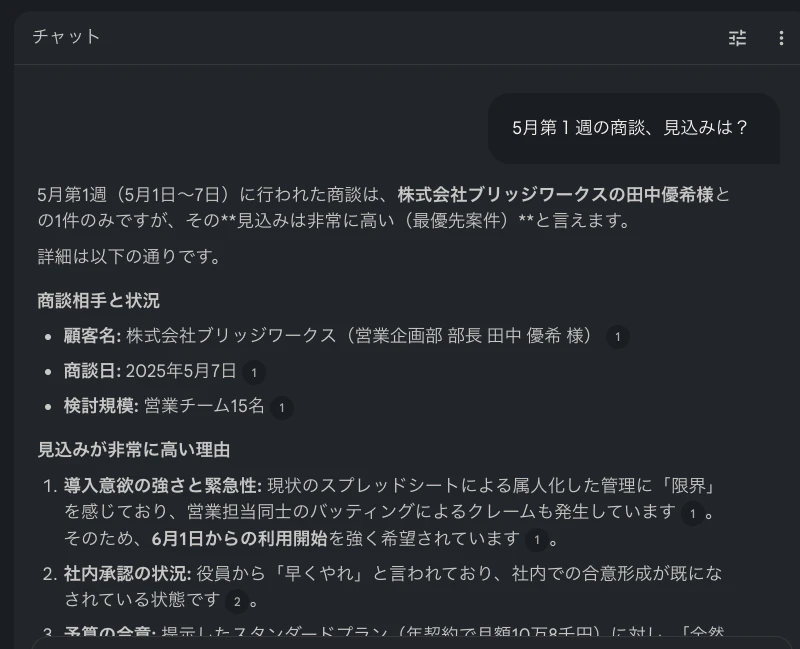800x649 pixels.
Task: Click the user message 5月第1週の商談、見込みは？
Action: point(631,128)
